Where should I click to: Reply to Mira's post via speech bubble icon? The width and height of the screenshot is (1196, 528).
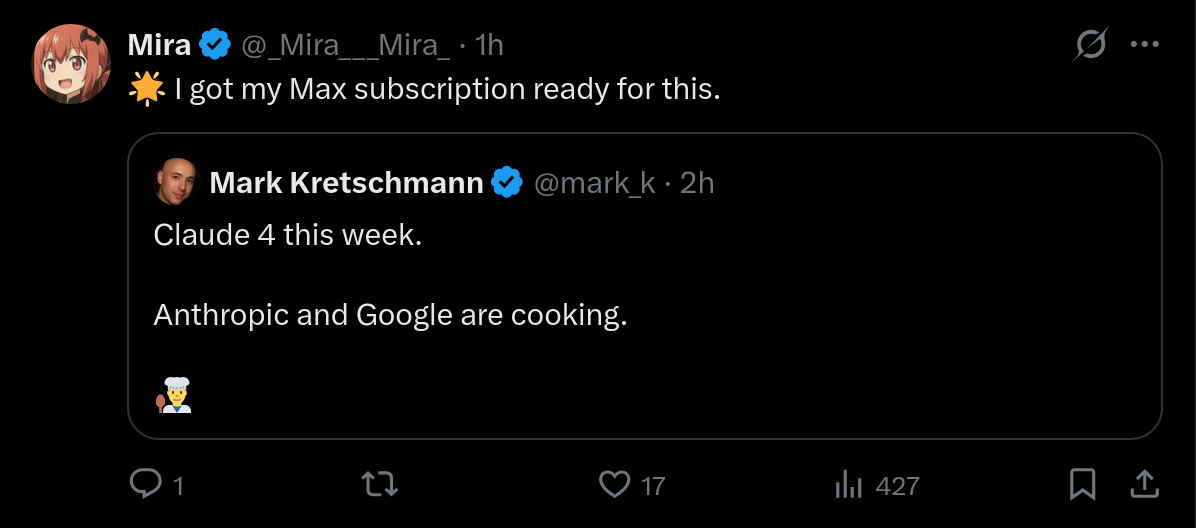point(145,485)
